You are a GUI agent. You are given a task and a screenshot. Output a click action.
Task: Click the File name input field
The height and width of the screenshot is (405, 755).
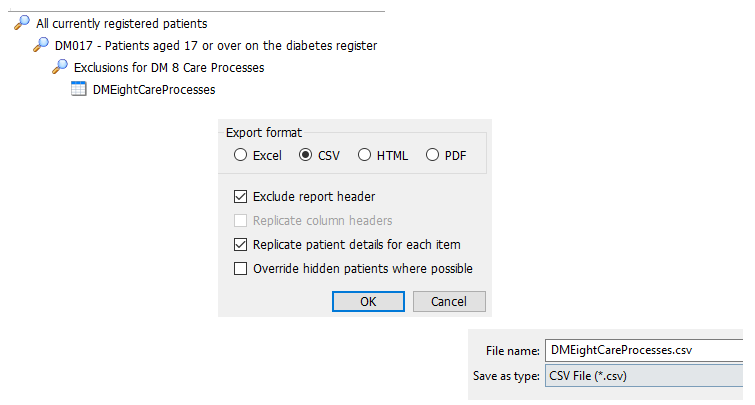pyautogui.click(x=645, y=350)
